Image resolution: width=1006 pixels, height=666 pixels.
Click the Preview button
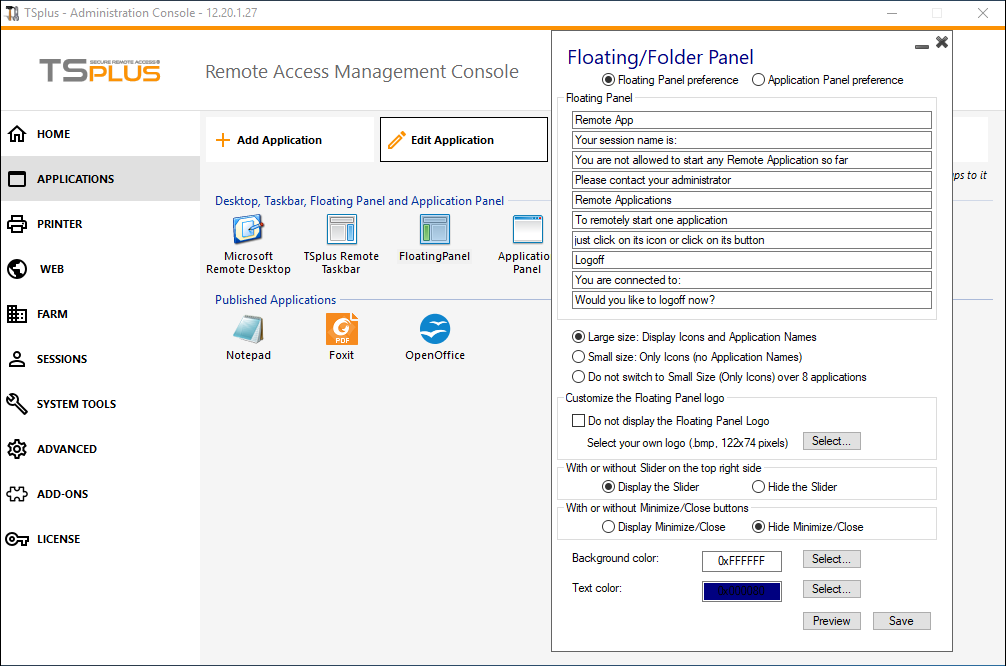pos(831,621)
